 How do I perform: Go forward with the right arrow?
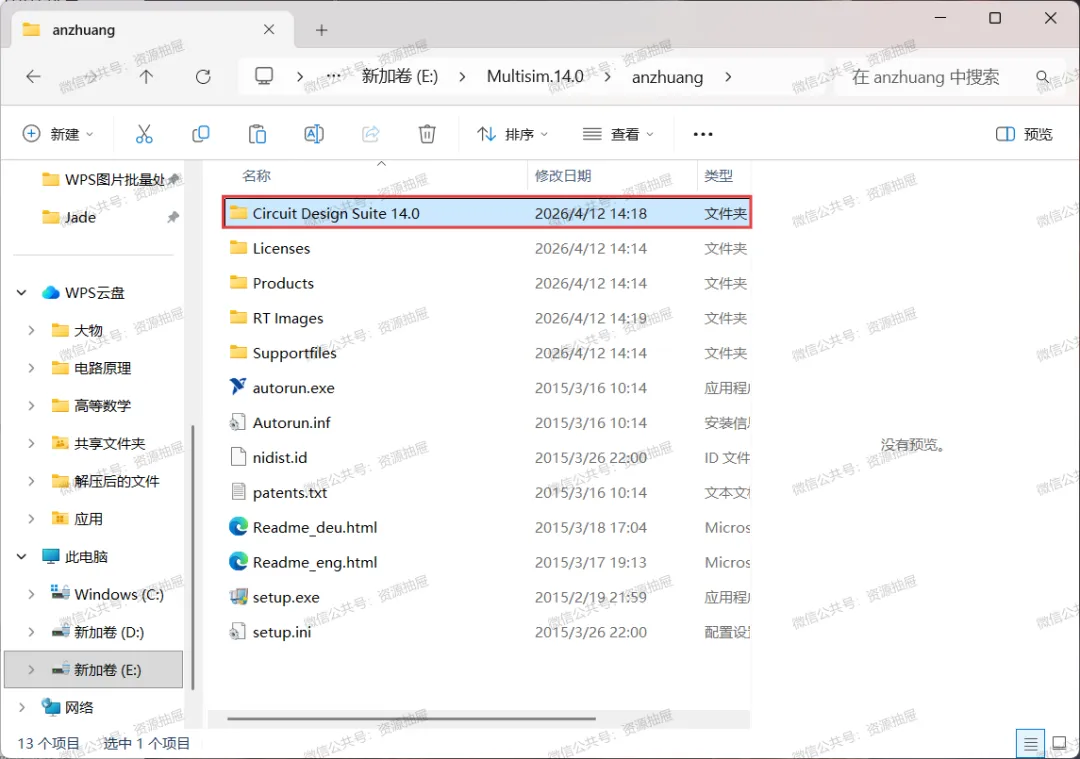pyautogui.click(x=90, y=76)
